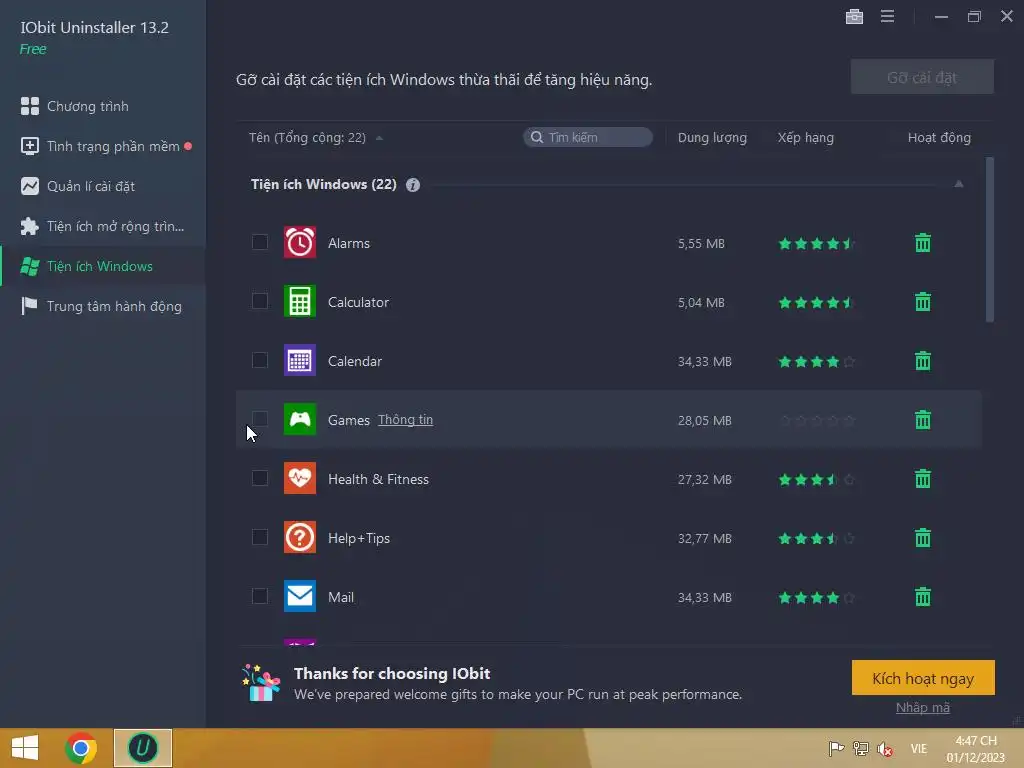Image resolution: width=1024 pixels, height=768 pixels.
Task: Click the toolbox icon in title bar
Action: tap(854, 16)
